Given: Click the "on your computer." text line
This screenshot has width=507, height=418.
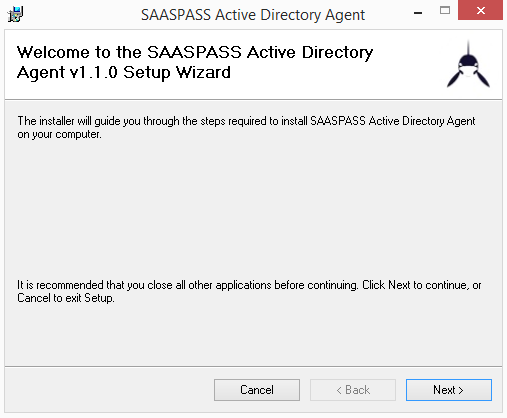Looking at the screenshot, I should coord(59,134).
